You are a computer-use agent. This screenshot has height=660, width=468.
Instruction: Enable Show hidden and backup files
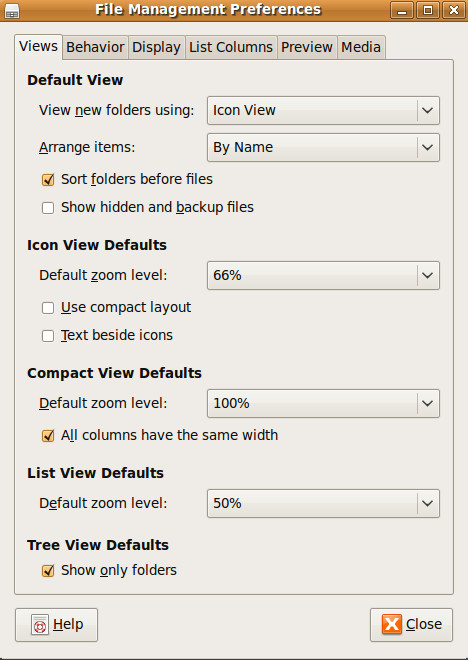click(48, 208)
